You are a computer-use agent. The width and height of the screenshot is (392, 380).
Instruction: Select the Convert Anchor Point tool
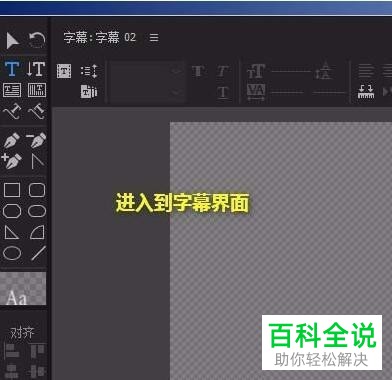pyautogui.click(x=37, y=162)
